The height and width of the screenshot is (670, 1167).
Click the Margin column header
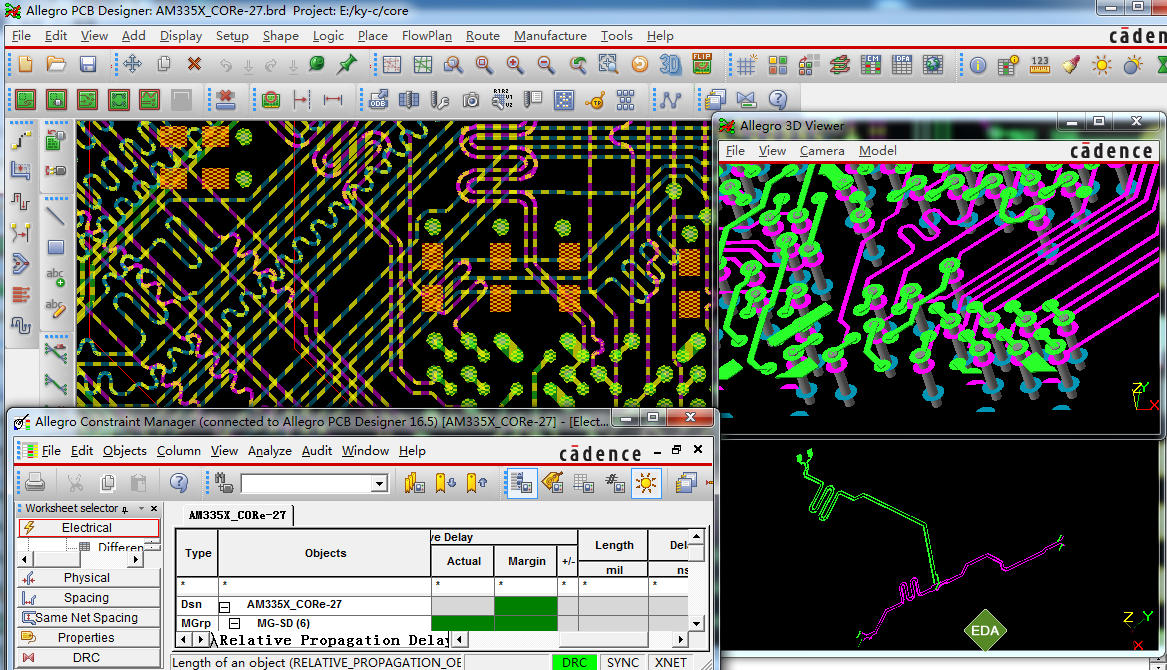526,561
